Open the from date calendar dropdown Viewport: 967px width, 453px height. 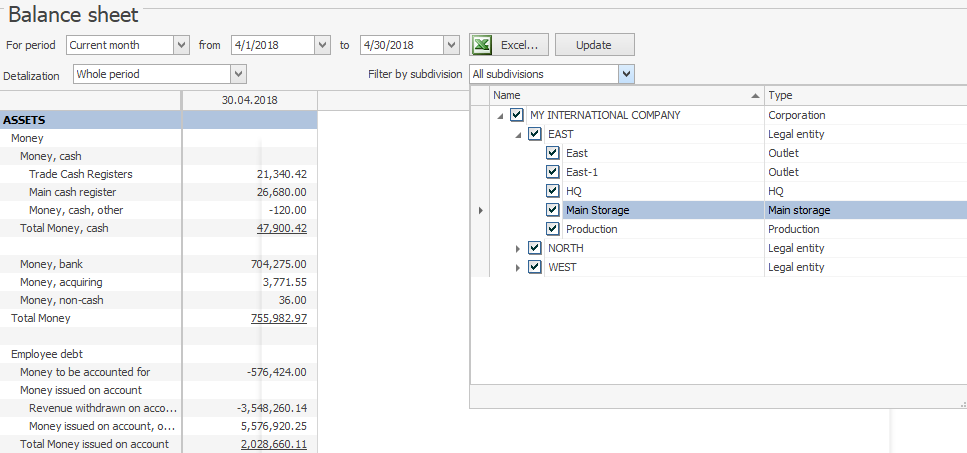pos(322,45)
